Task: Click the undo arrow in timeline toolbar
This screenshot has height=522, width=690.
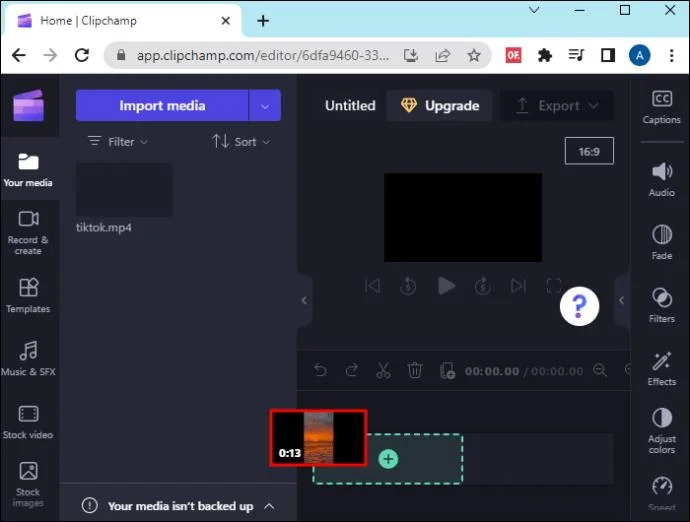Action: pyautogui.click(x=320, y=371)
